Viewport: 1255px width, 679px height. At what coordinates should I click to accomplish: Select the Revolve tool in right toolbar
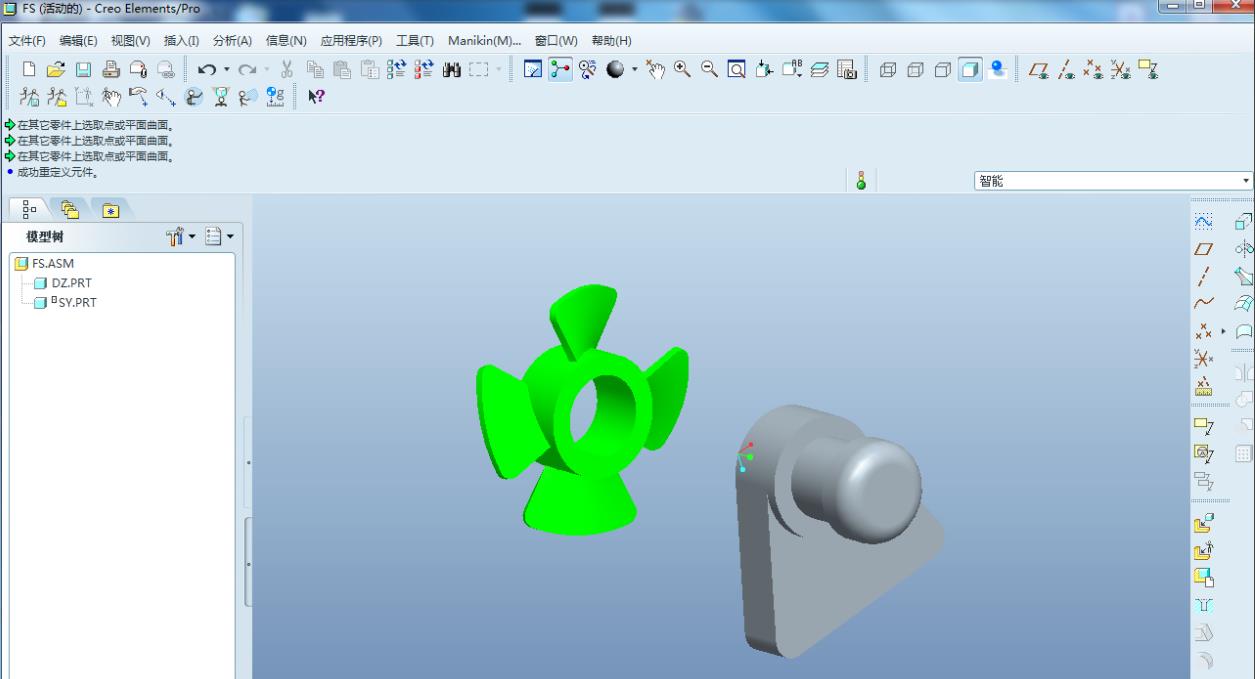[x=1243, y=248]
